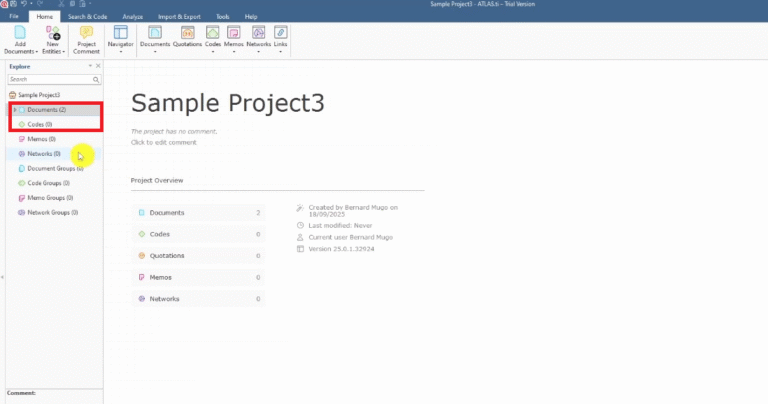This screenshot has height=404, width=768.
Task: Click the Add Documents icon
Action: point(20,33)
